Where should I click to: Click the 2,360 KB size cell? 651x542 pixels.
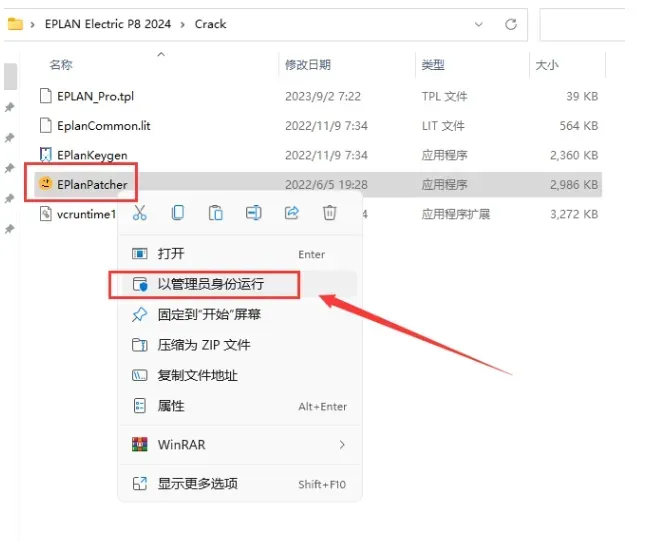pos(574,155)
